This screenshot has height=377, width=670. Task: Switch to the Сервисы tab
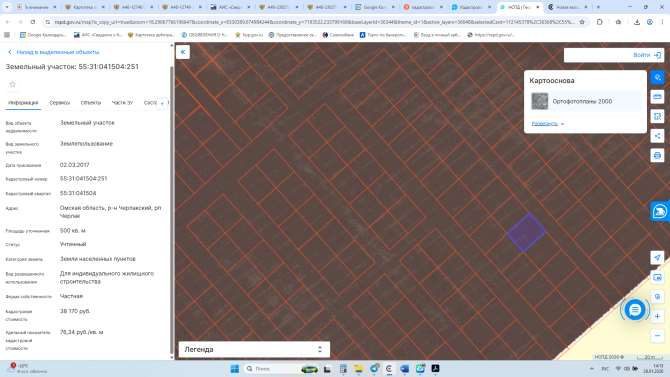(59, 103)
